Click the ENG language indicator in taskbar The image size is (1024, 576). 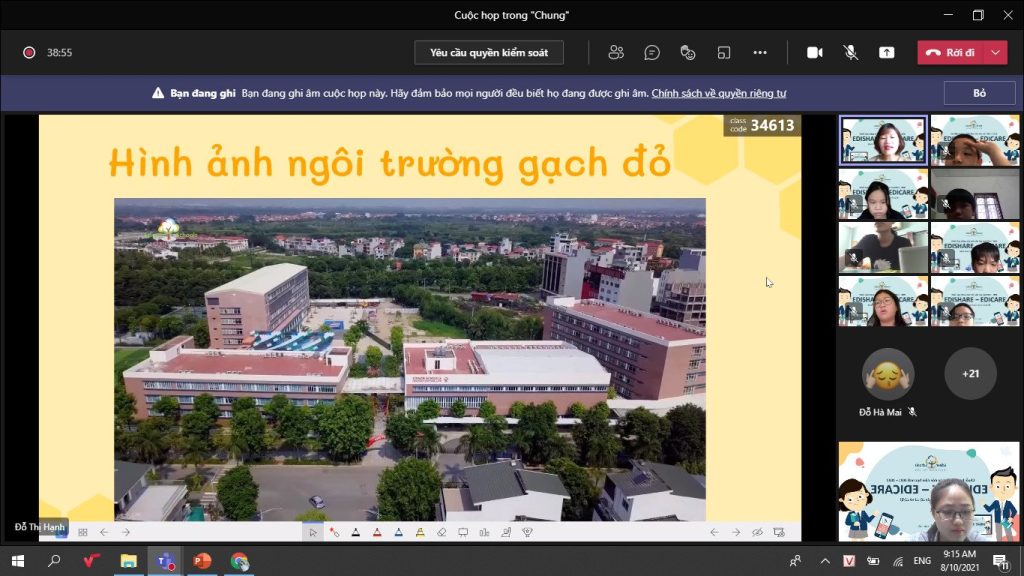(x=923, y=561)
